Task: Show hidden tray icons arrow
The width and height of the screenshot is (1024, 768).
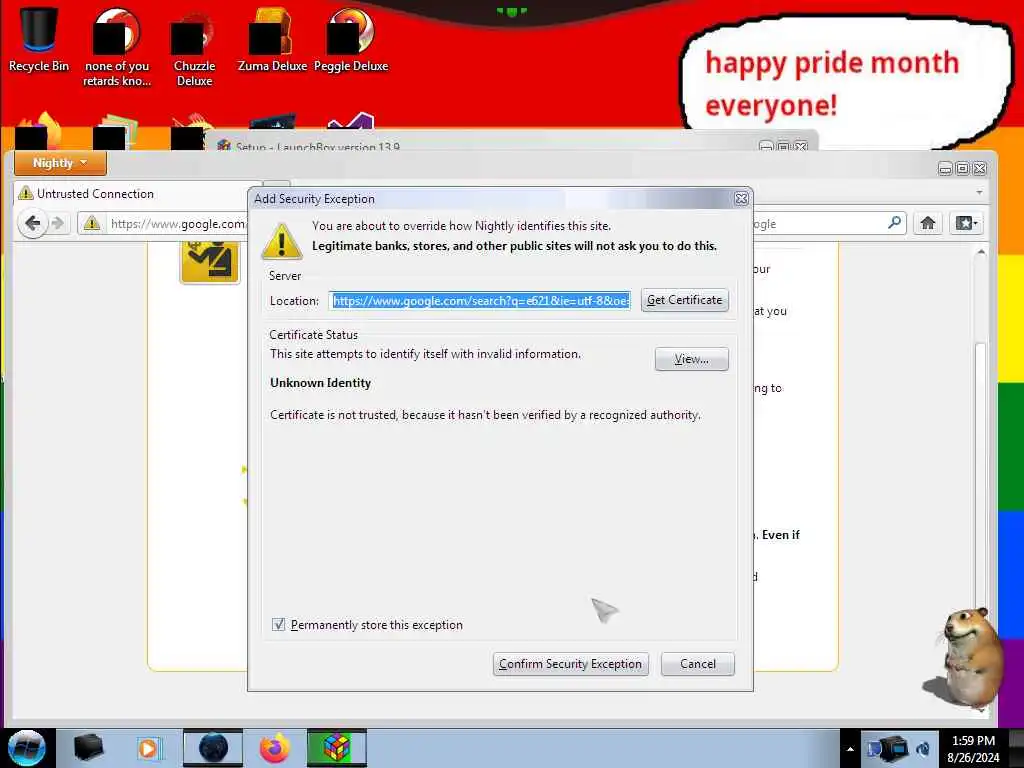Action: pos(850,749)
